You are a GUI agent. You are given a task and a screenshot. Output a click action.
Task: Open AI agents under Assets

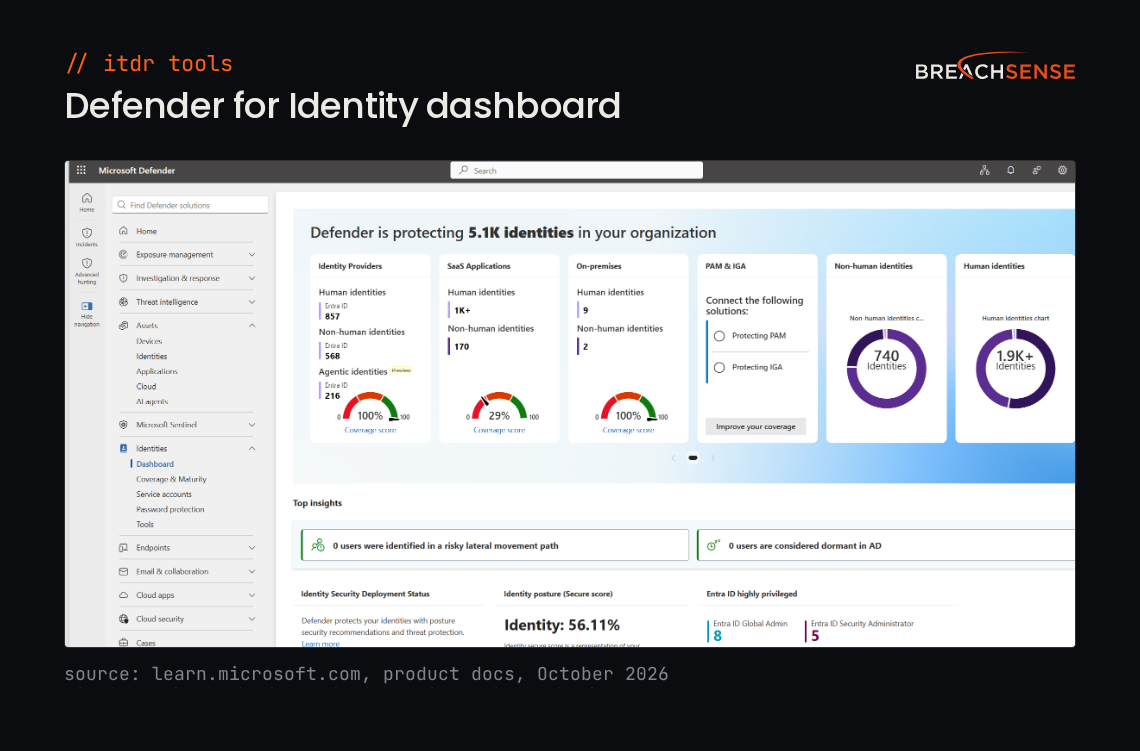point(152,401)
